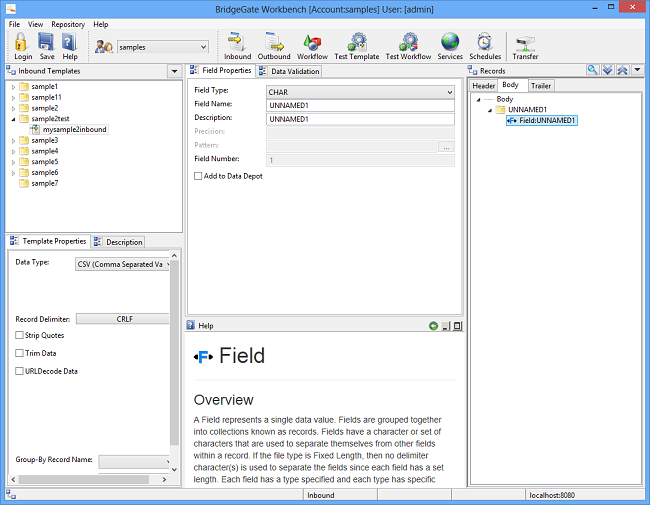The height and width of the screenshot is (505, 650).
Task: Maximize the Help panel
Action: pyautogui.click(x=457, y=326)
